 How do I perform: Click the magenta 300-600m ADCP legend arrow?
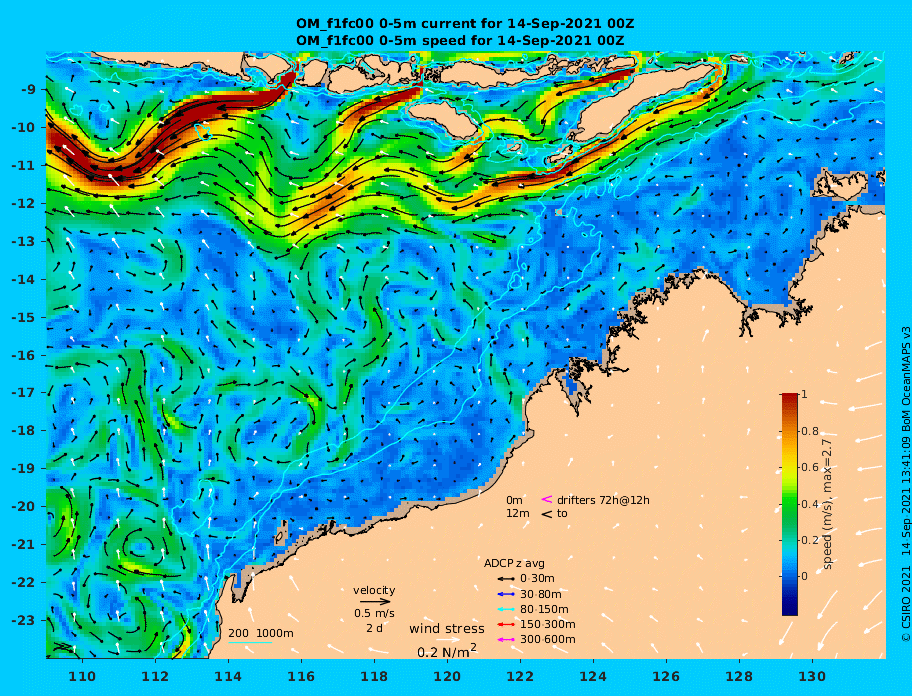[x=506, y=640]
